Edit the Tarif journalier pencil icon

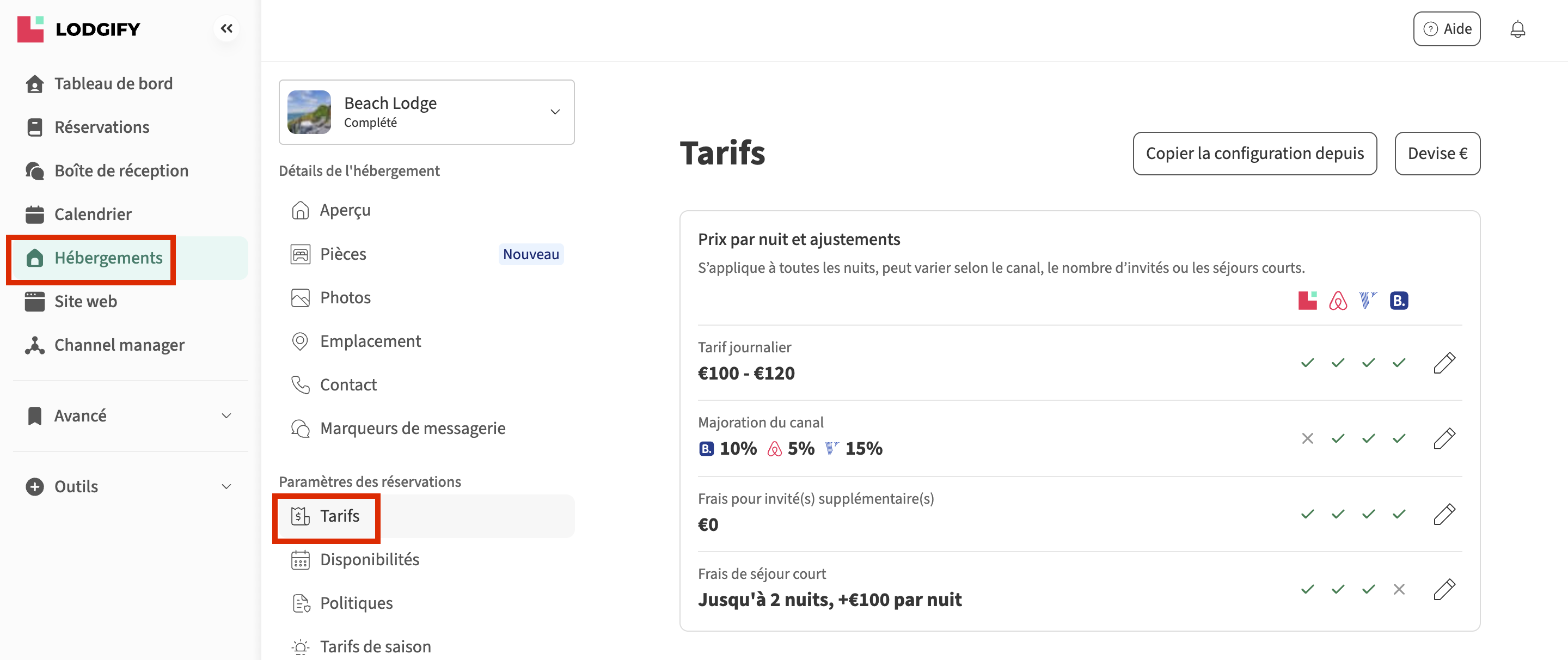coord(1444,363)
